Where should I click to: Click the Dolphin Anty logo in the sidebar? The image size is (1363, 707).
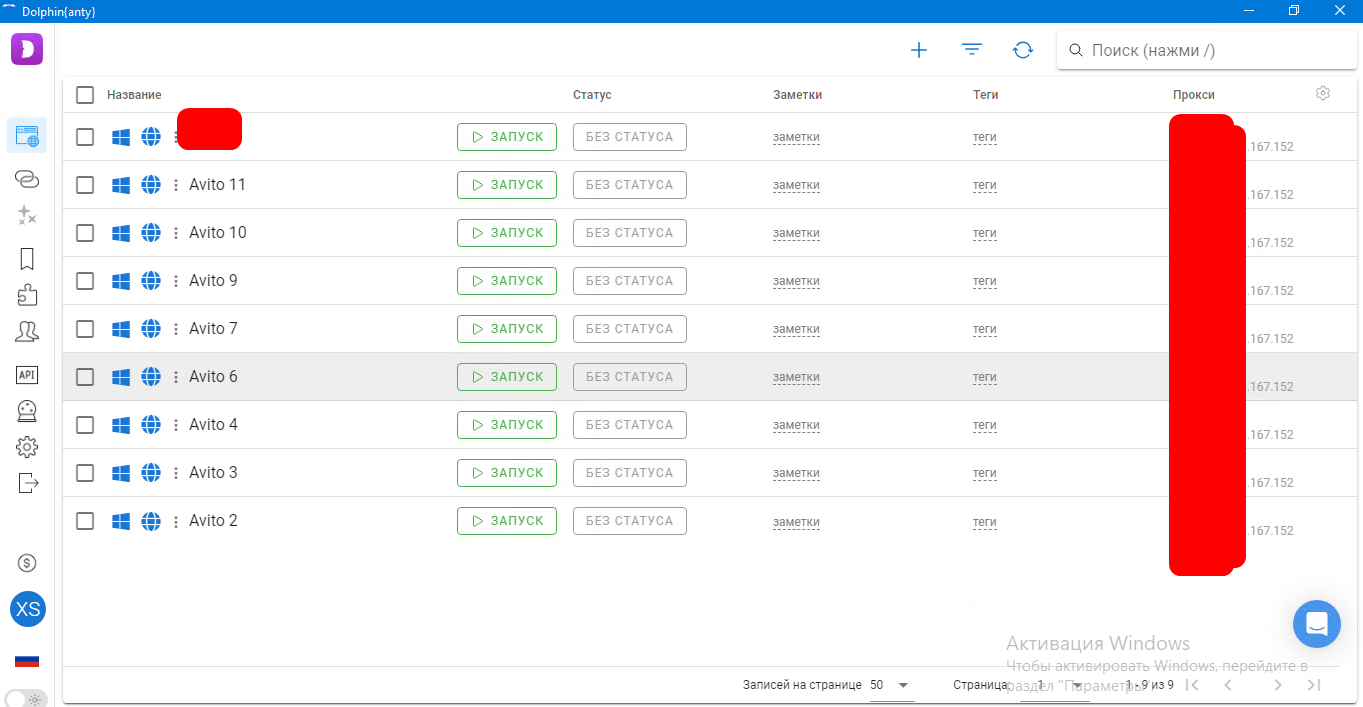click(x=27, y=49)
